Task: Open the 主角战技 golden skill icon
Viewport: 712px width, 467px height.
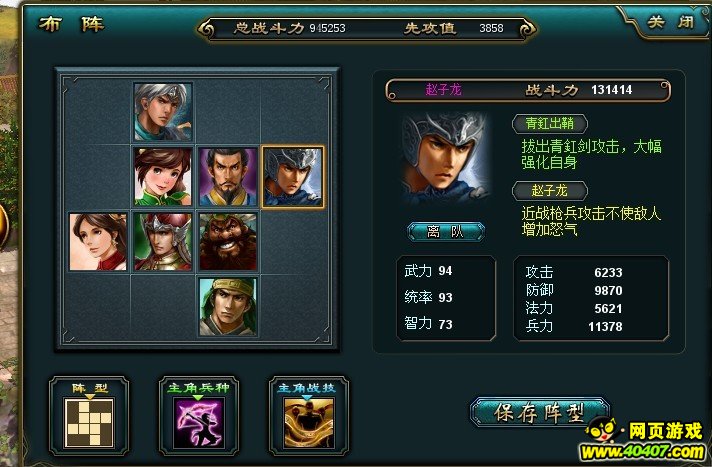Action: 309,423
